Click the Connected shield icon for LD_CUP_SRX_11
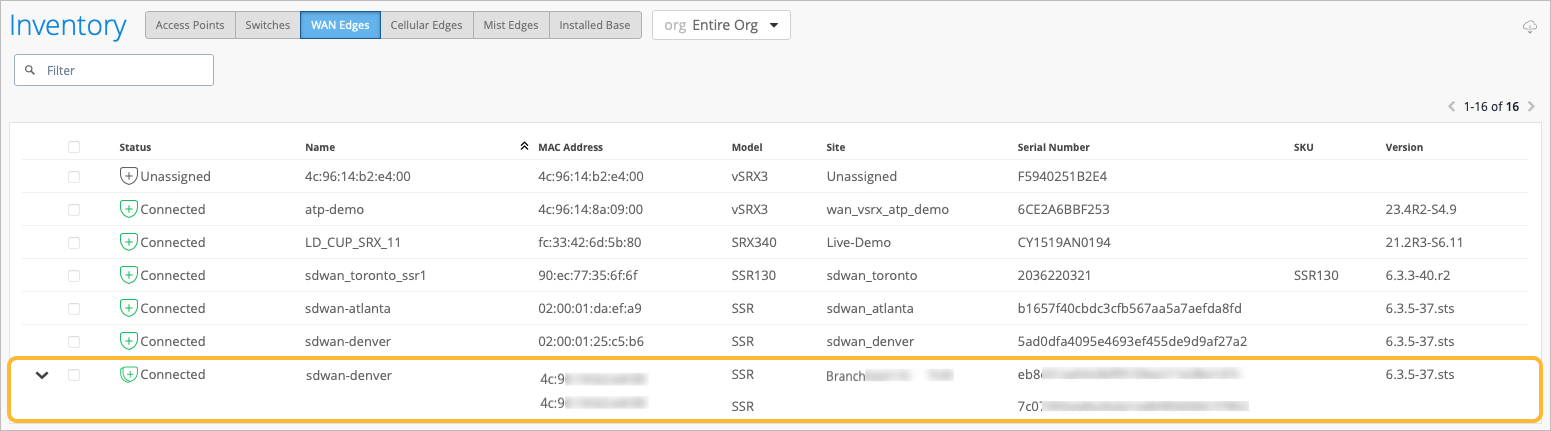The width and height of the screenshot is (1551, 431). [x=128, y=242]
